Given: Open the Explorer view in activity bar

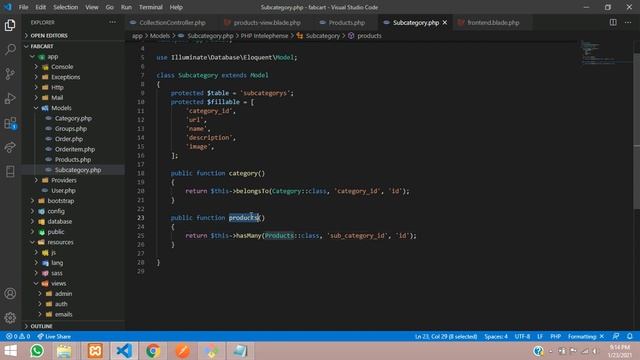Looking at the screenshot, I should click(10, 25).
